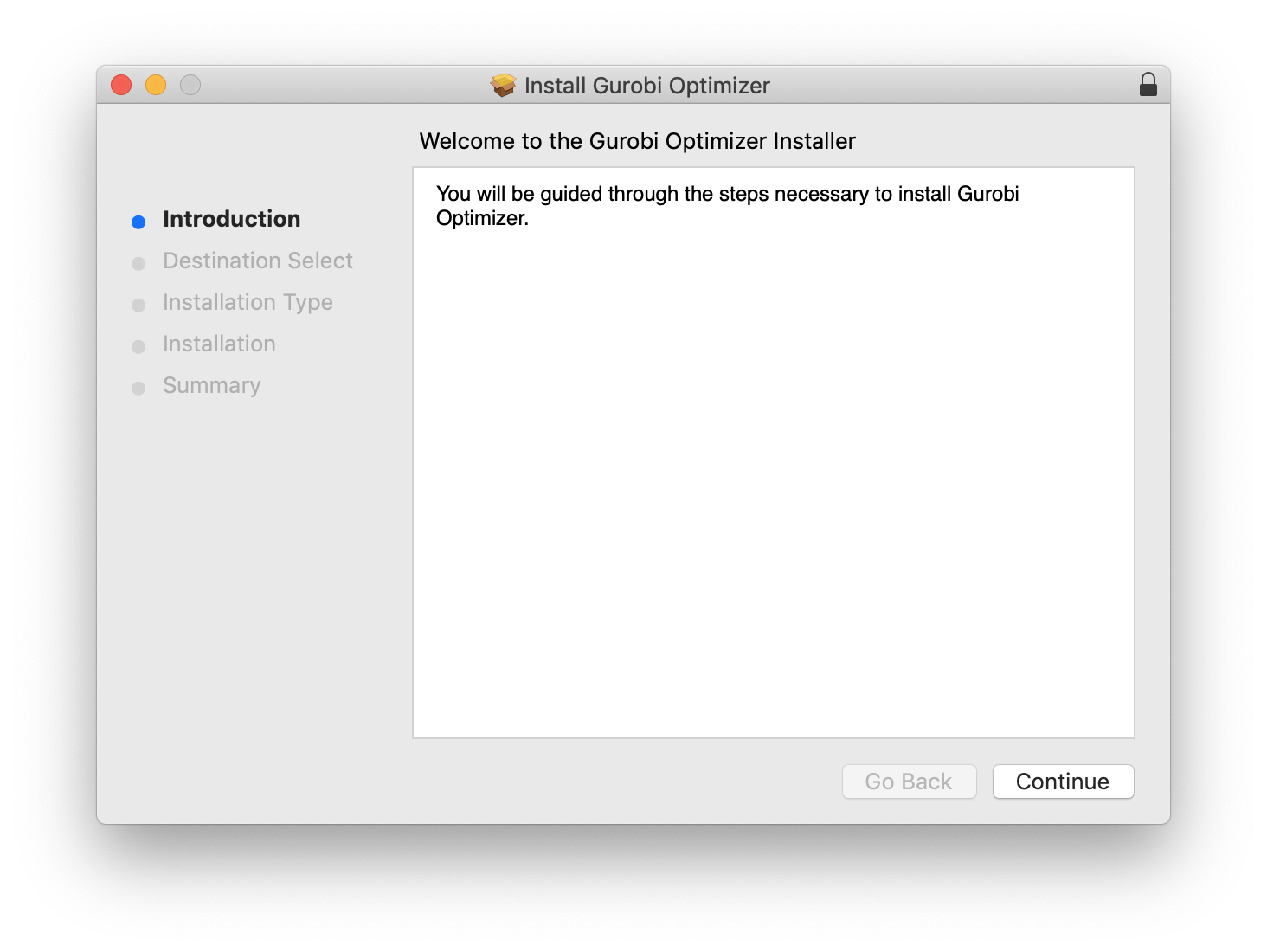Click the blue bullet beside Introduction
Screen dimensions: 1267x952
tap(138, 222)
